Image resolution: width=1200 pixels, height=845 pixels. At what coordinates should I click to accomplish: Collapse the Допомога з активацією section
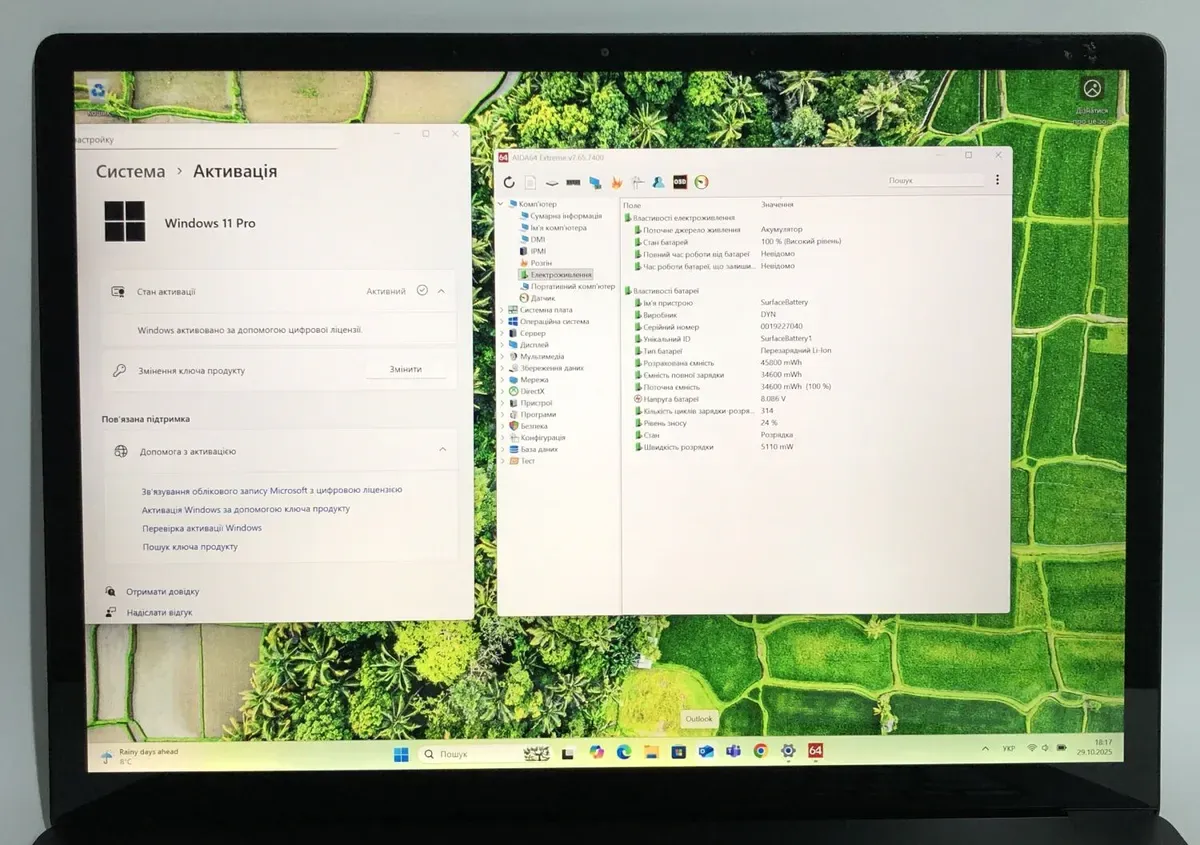point(443,451)
